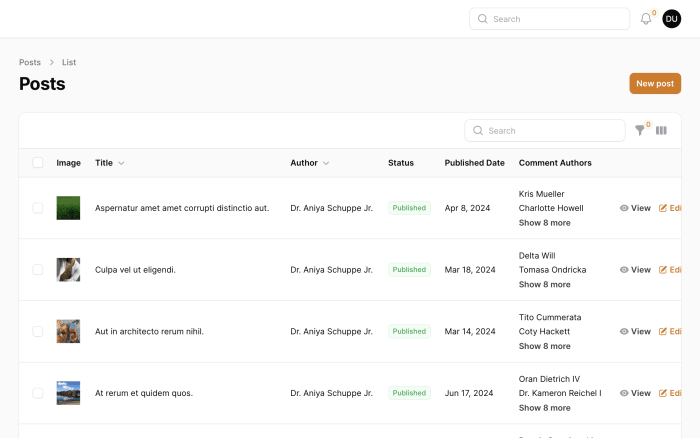The height and width of the screenshot is (438, 700).
Task: Click the date Jun 17, 2024
Action: coord(469,393)
